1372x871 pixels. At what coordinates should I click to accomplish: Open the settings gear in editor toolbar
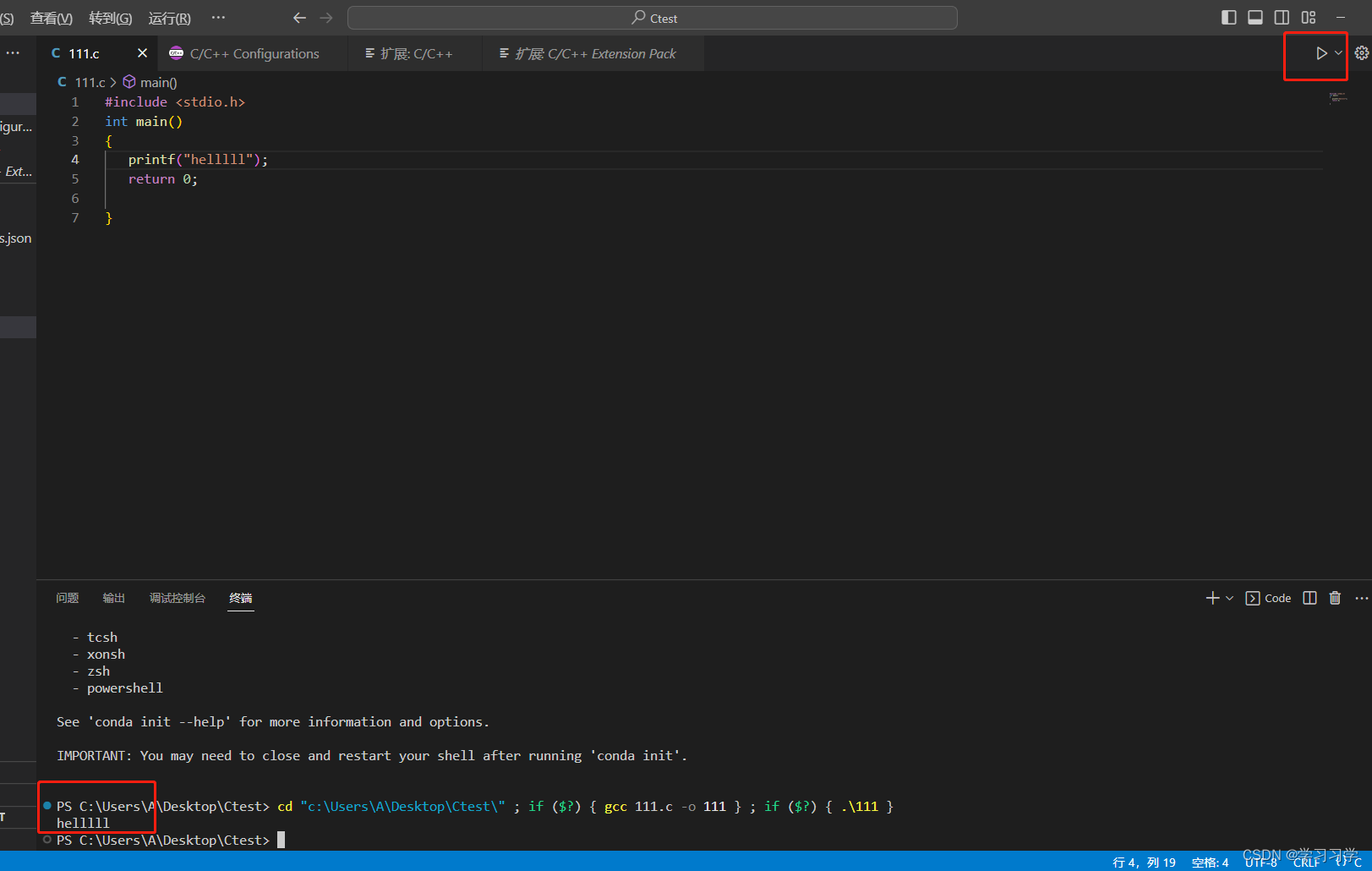coord(1361,53)
